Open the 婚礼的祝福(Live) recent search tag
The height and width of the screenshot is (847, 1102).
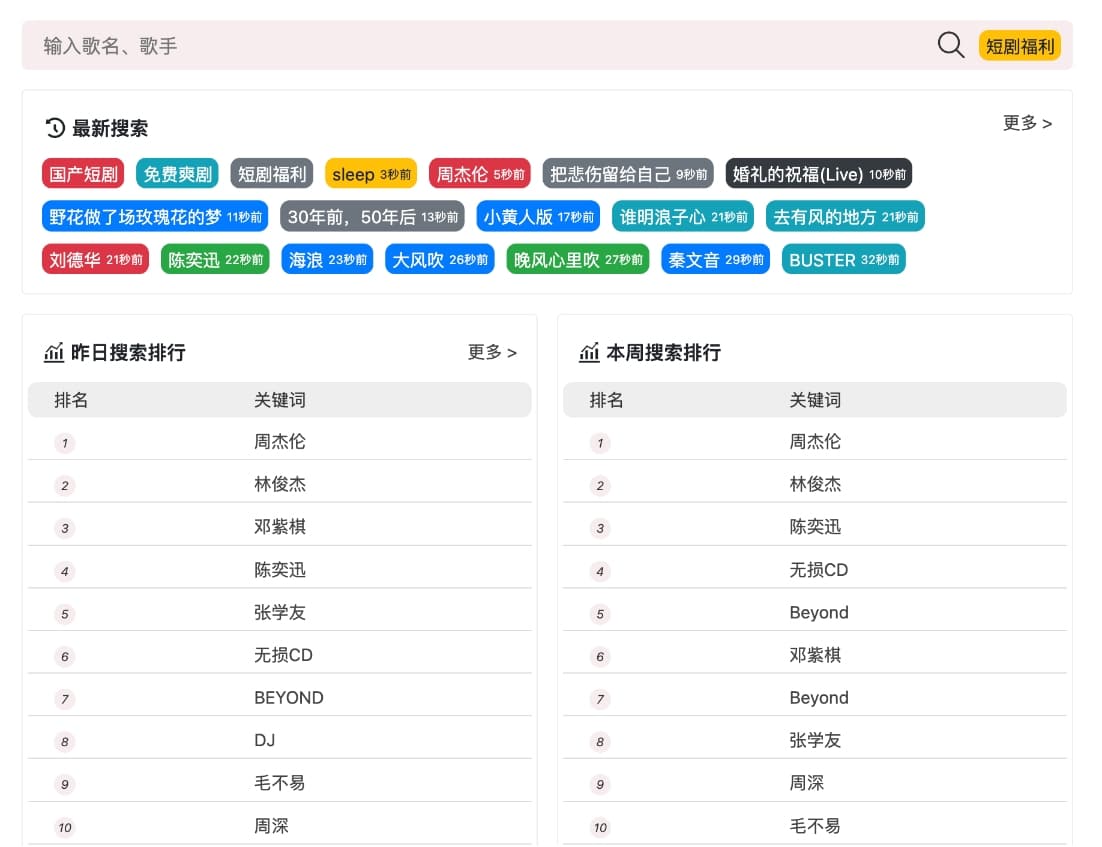[x=818, y=174]
